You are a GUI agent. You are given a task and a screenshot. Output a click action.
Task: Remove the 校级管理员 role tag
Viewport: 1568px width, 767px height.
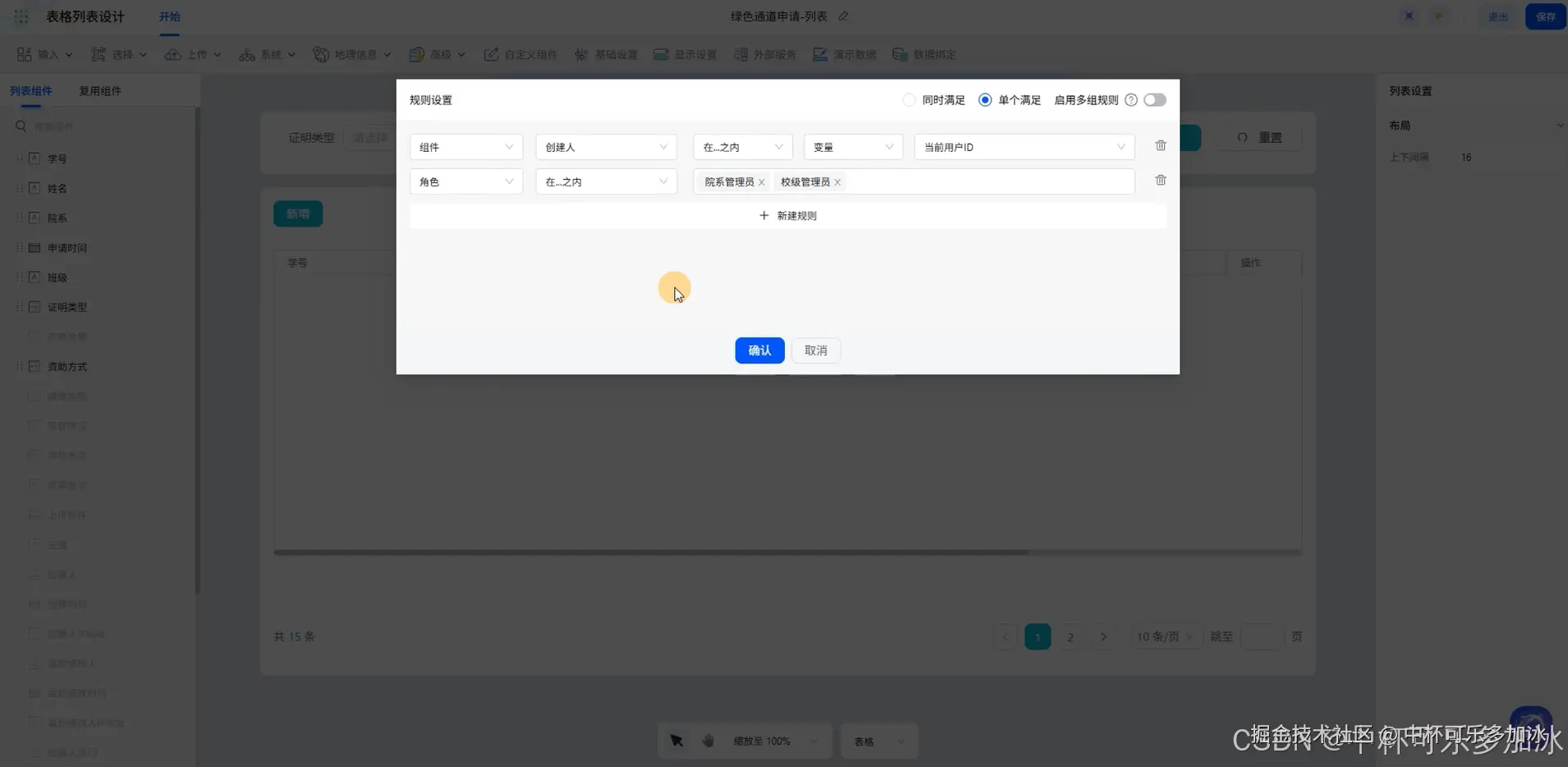(837, 181)
